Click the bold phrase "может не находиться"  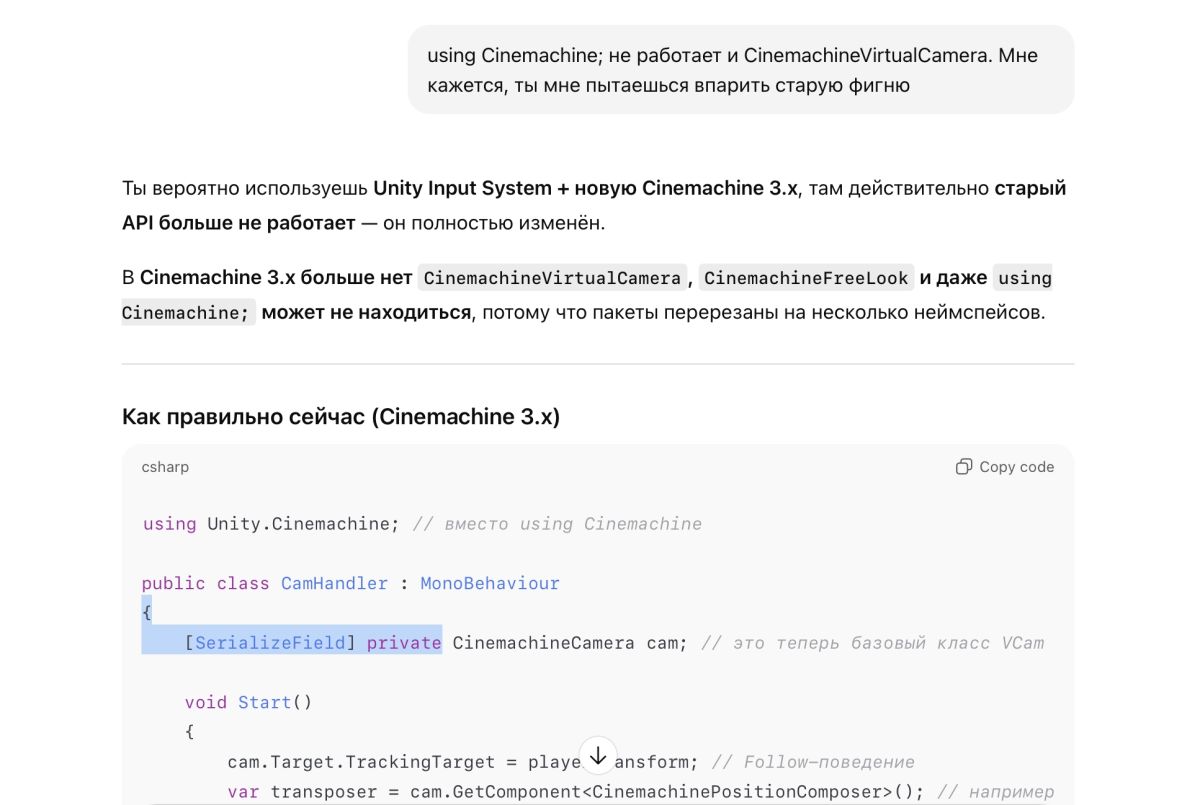point(365,312)
